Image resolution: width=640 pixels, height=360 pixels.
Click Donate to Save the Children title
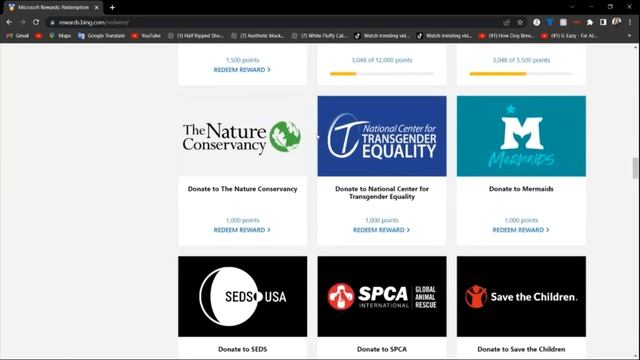tap(521, 349)
